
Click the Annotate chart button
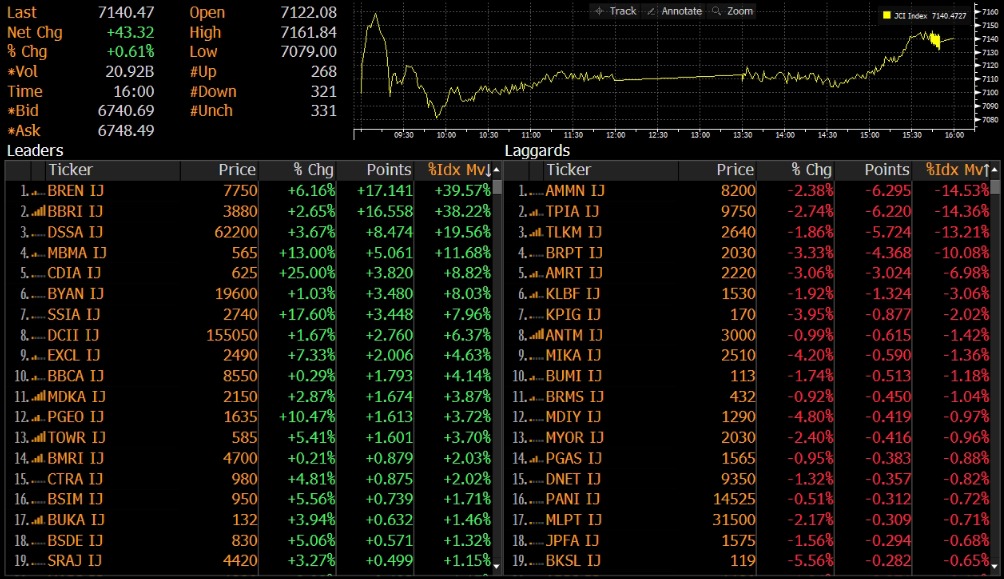click(675, 11)
